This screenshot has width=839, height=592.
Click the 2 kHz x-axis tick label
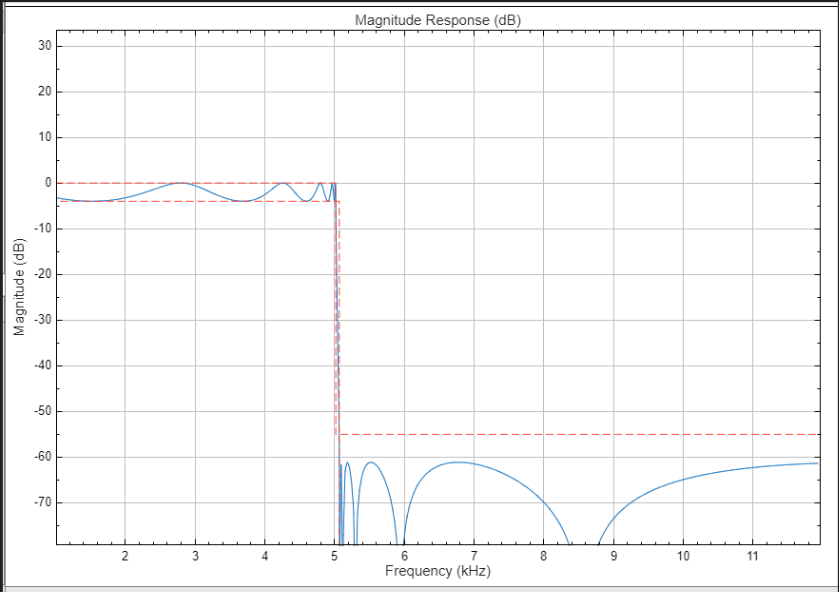(x=125, y=555)
